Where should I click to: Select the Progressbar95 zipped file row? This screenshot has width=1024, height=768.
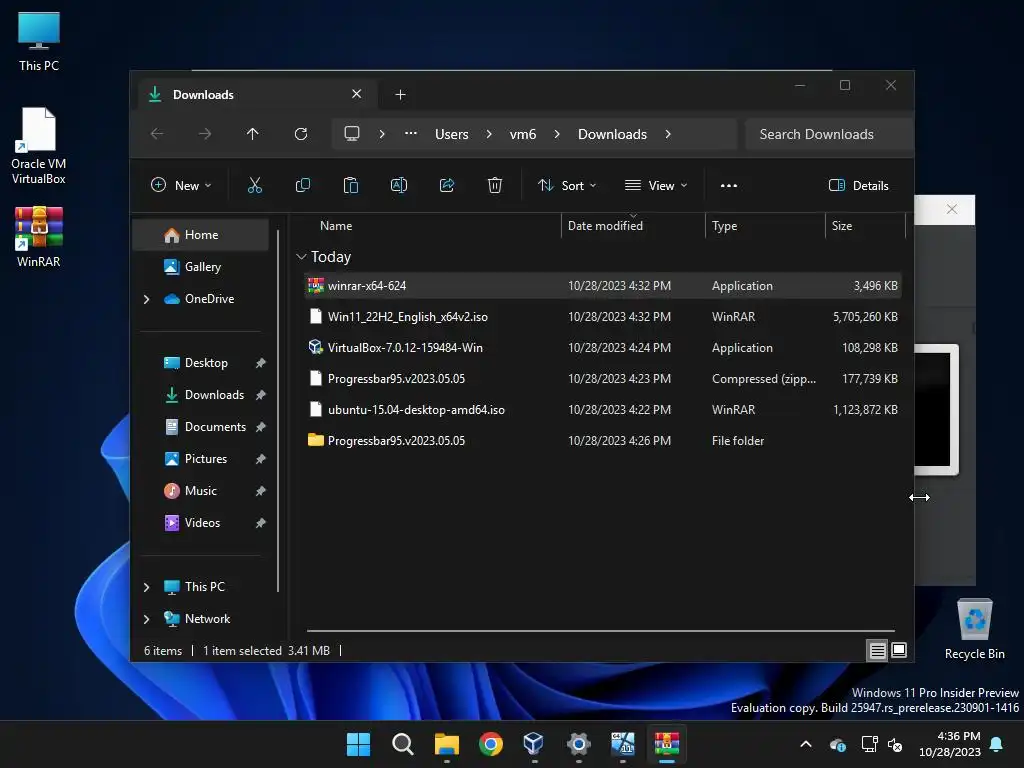603,379
